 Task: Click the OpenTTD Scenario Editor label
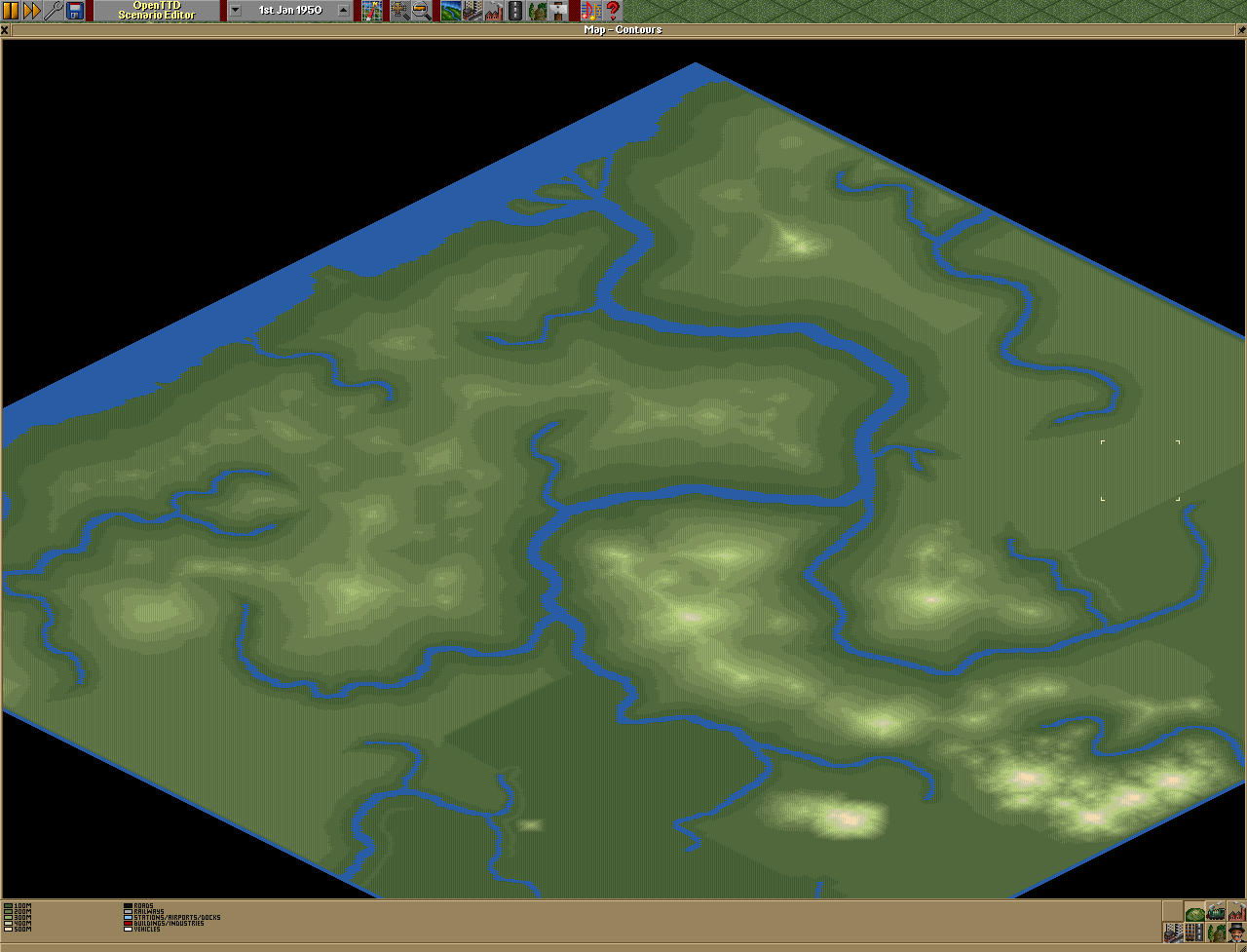[157, 12]
